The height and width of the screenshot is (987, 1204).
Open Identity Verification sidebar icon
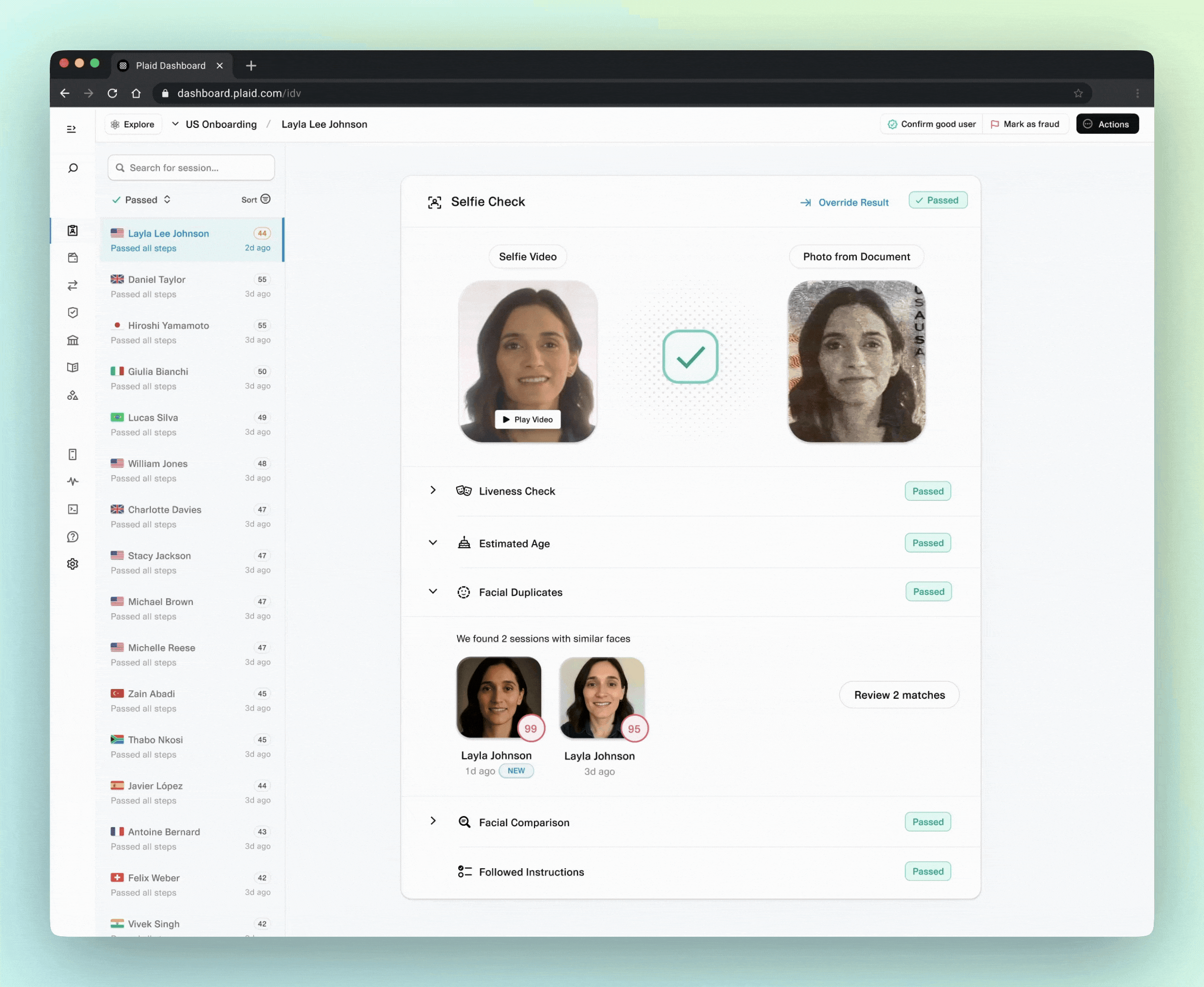[73, 230]
